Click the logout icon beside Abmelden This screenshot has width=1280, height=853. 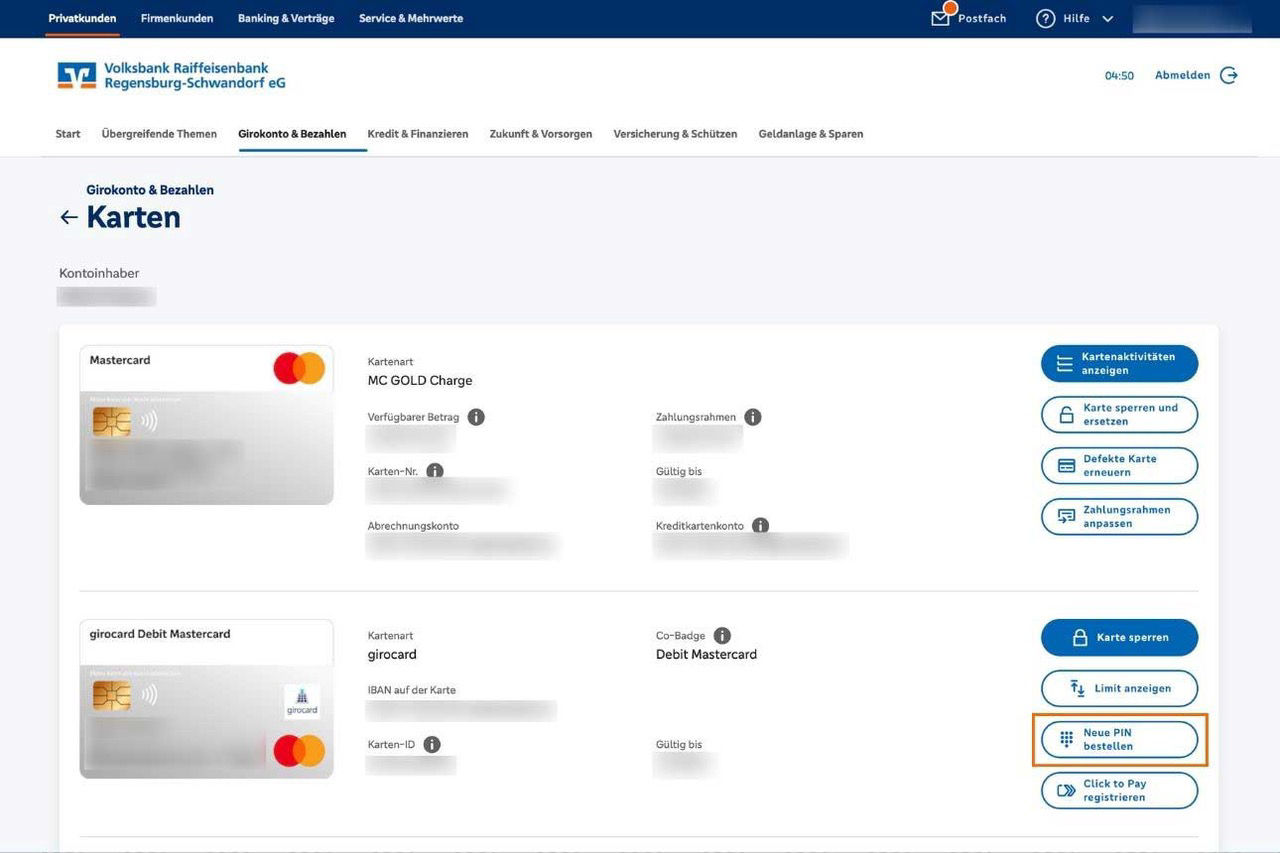click(x=1229, y=74)
